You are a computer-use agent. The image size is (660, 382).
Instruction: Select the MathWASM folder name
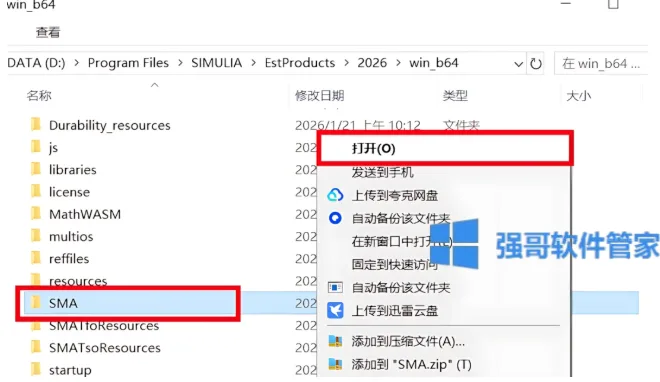coord(85,214)
